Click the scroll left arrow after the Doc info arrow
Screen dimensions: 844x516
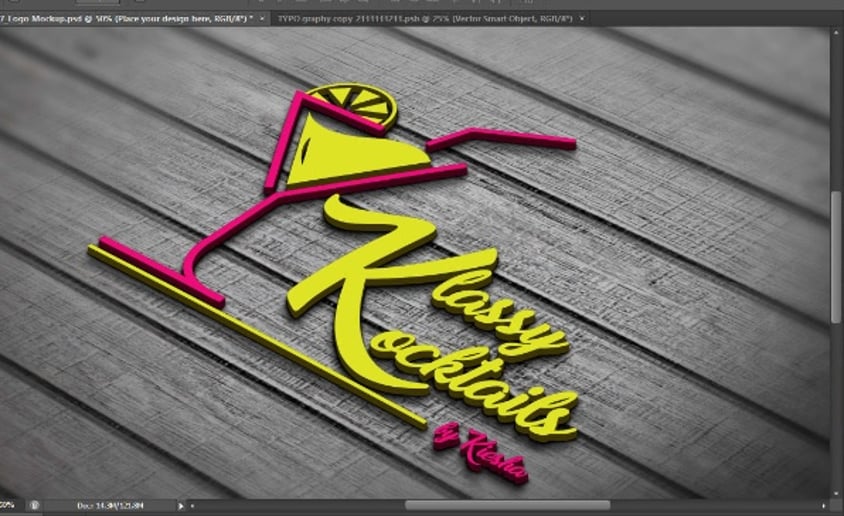193,506
